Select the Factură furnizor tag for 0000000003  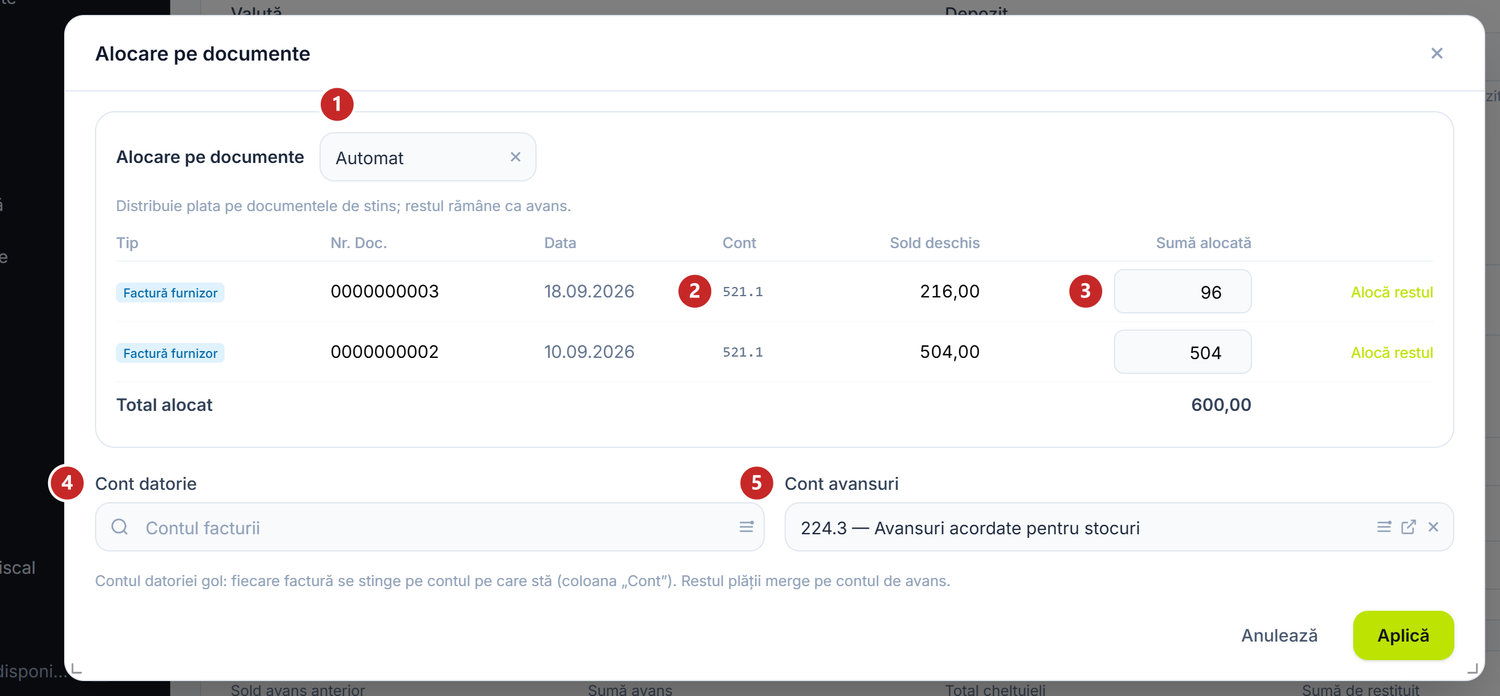[x=170, y=293]
